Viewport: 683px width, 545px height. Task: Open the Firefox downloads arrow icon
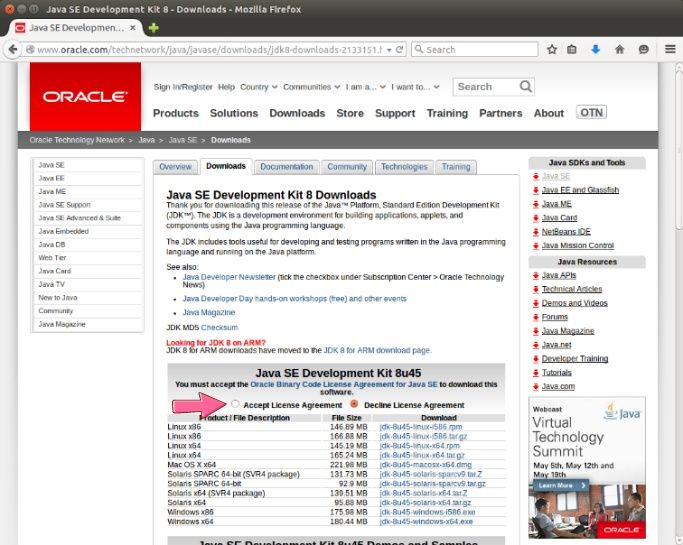tap(595, 49)
